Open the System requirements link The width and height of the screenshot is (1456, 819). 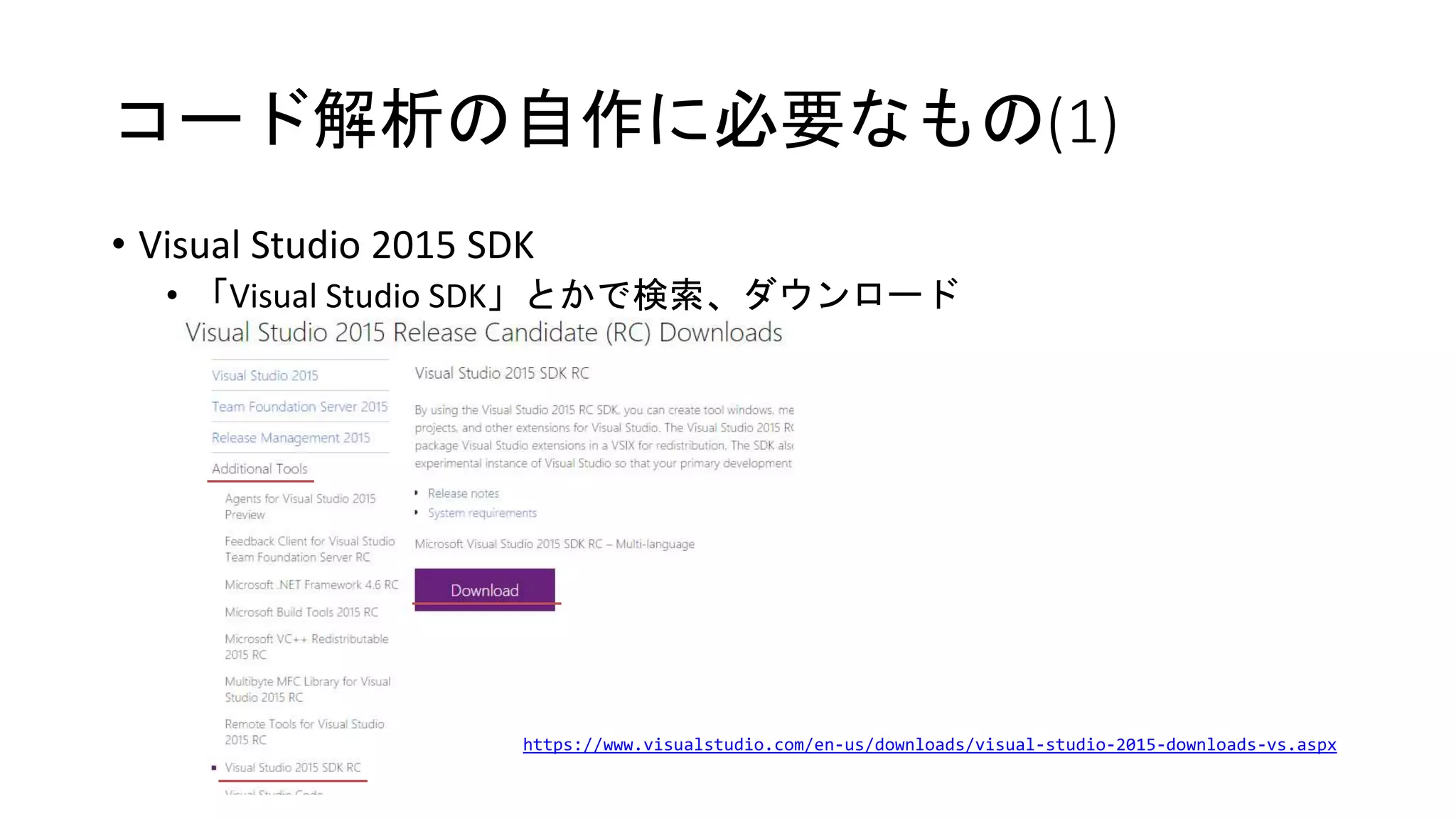pos(482,513)
